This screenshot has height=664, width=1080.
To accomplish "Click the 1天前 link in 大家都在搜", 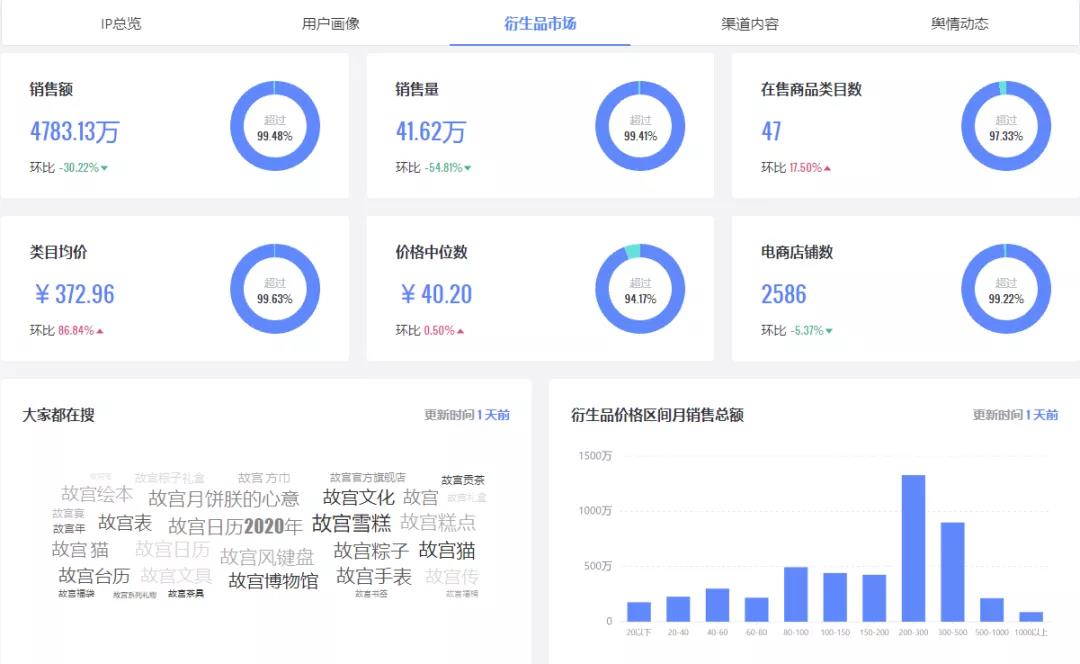I will (493, 415).
